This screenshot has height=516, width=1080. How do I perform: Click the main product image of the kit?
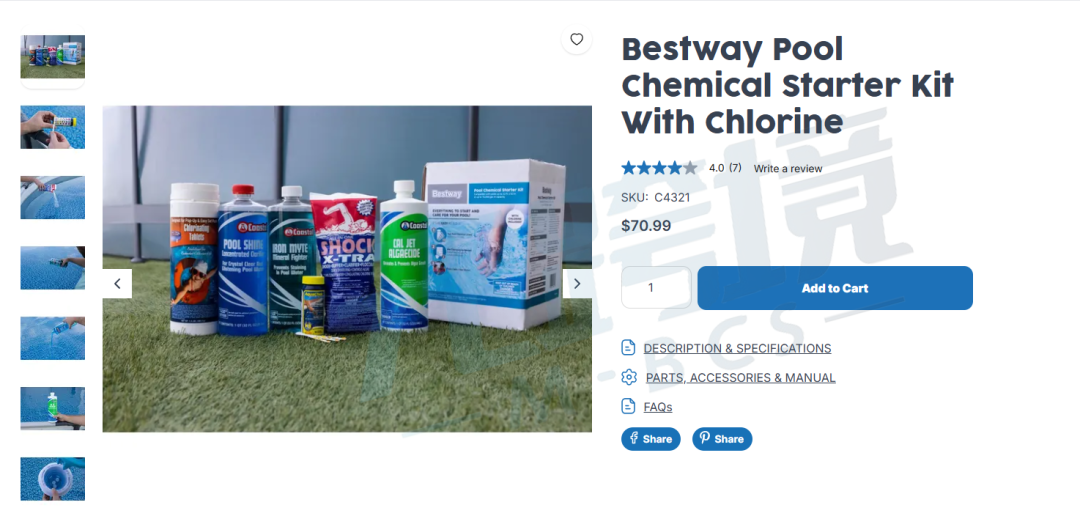(x=347, y=269)
